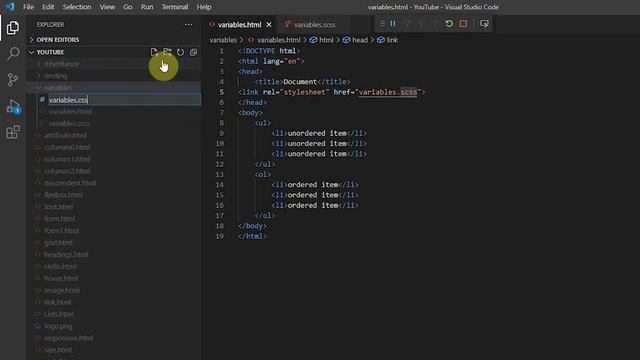The image size is (640, 360).
Task: Open lists.html in Explorer
Action: pos(59,314)
